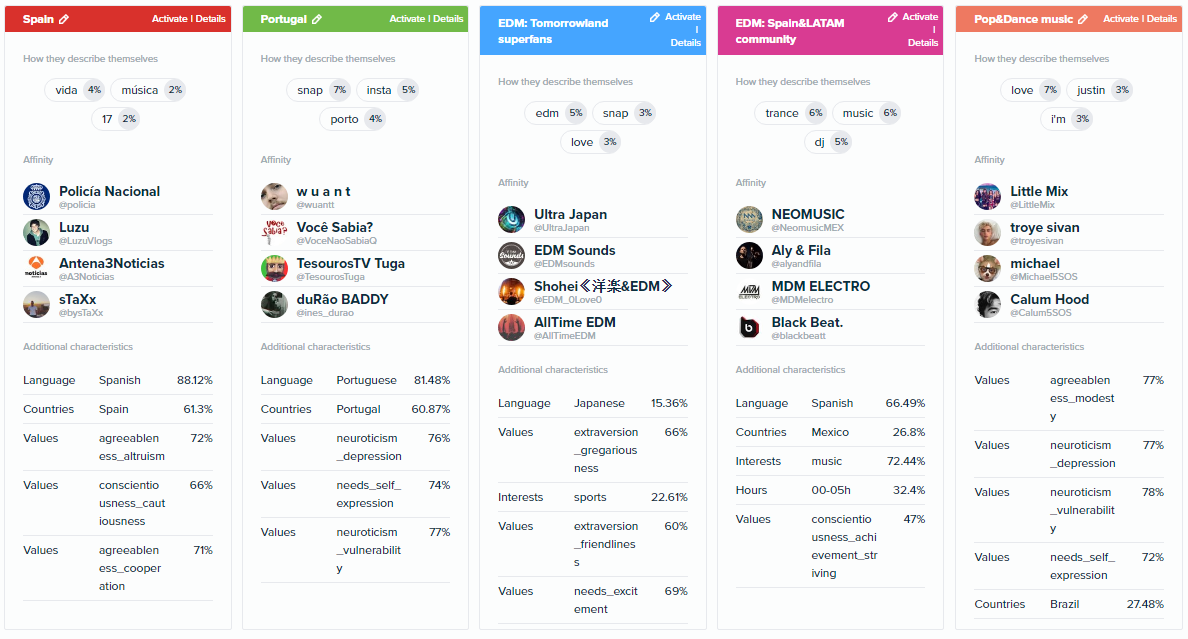The height and width of the screenshot is (639, 1188).
Task: Click the '17 2%' keyword tag
Action: [115, 119]
